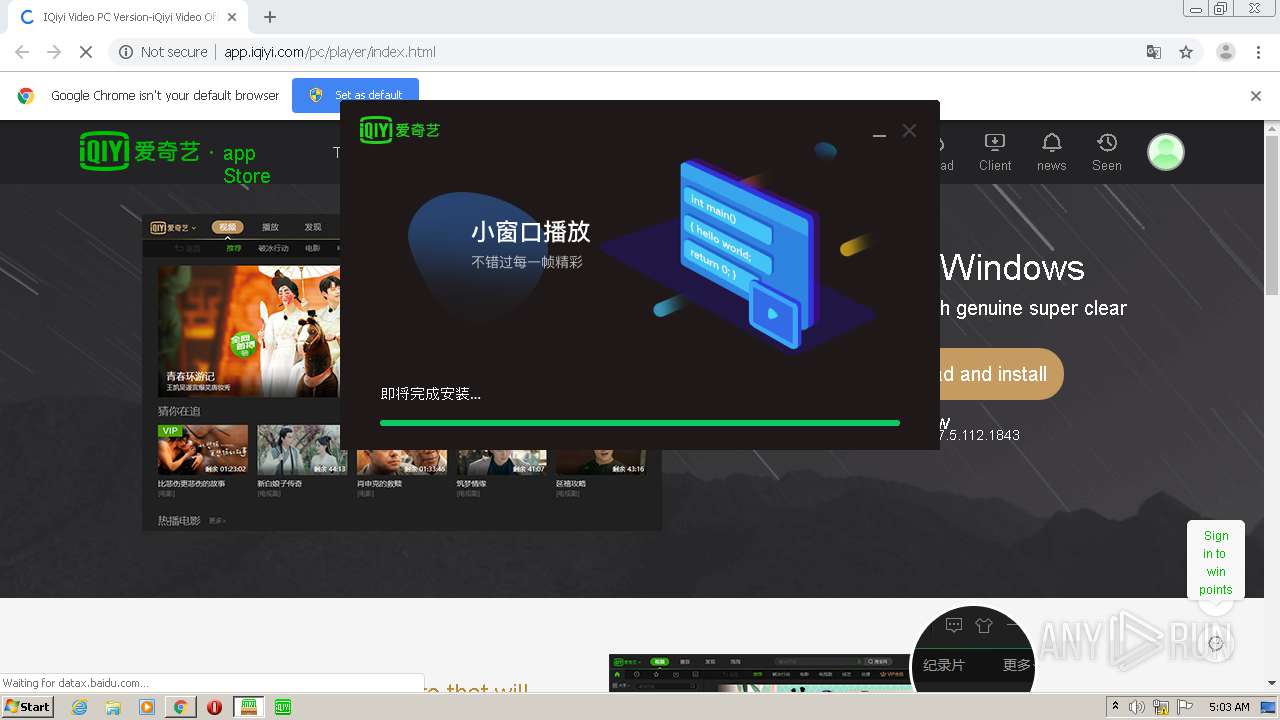This screenshot has width=1280, height=720.
Task: Restore down the Chrome window
Action: (1221, 9)
